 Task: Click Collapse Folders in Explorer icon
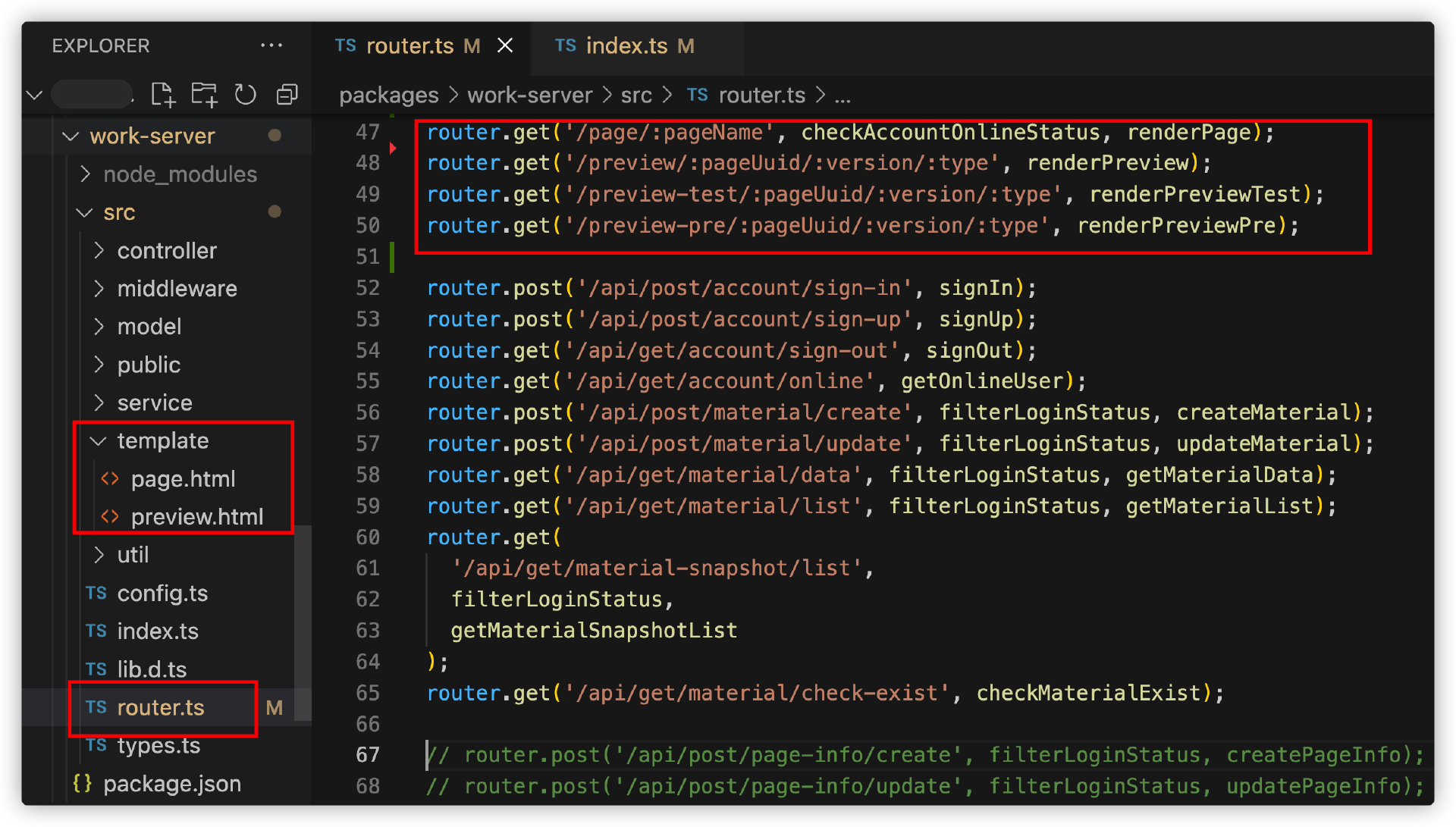[287, 95]
